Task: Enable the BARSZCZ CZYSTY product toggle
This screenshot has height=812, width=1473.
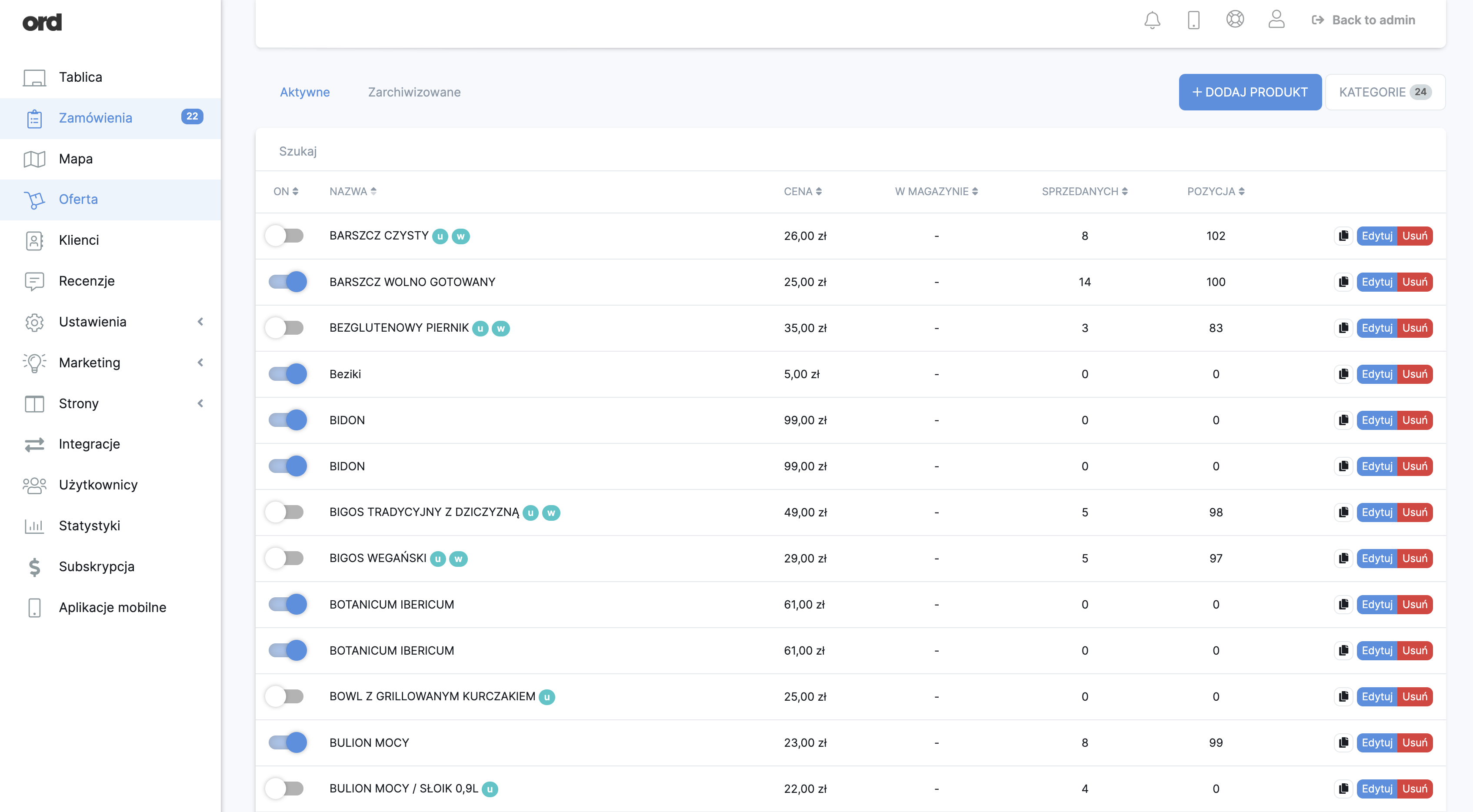Action: [285, 236]
